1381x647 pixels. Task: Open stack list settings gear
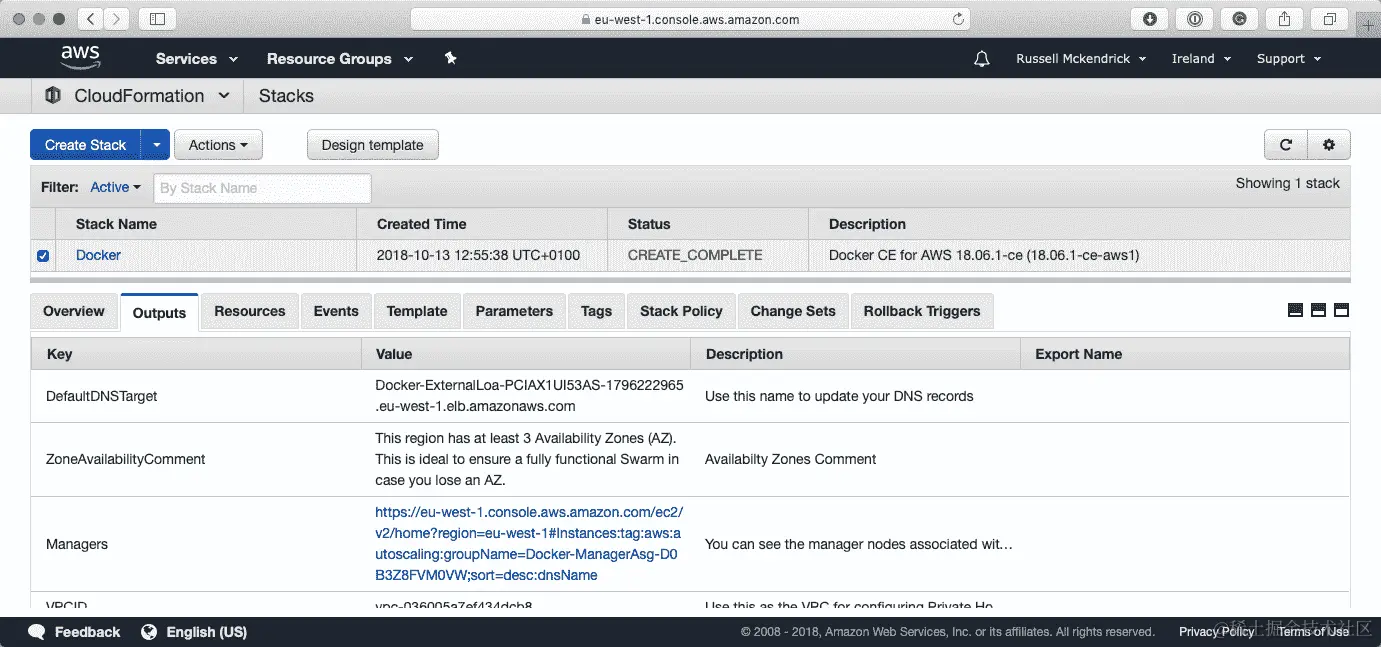click(x=1329, y=145)
